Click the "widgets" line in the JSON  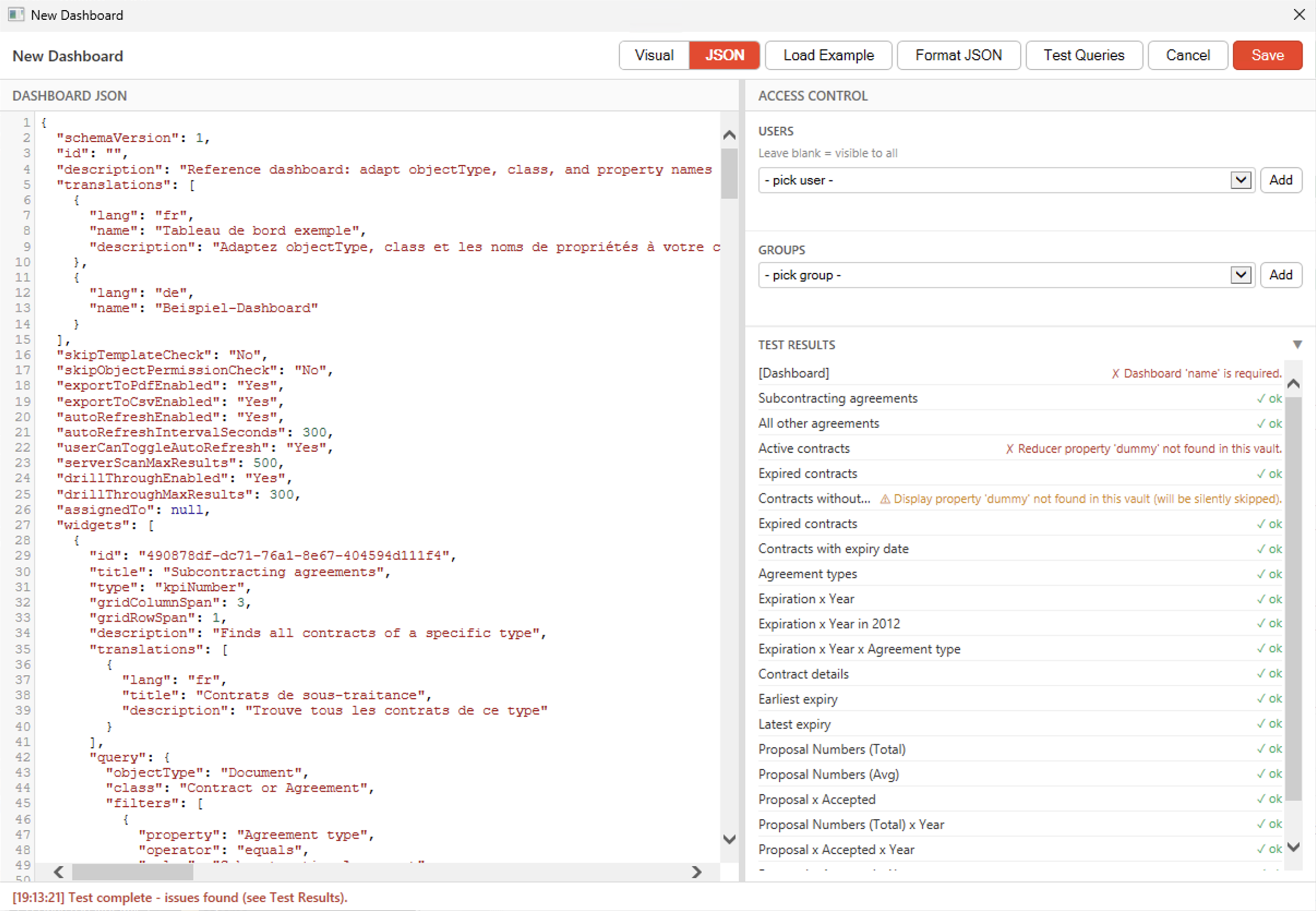point(105,525)
